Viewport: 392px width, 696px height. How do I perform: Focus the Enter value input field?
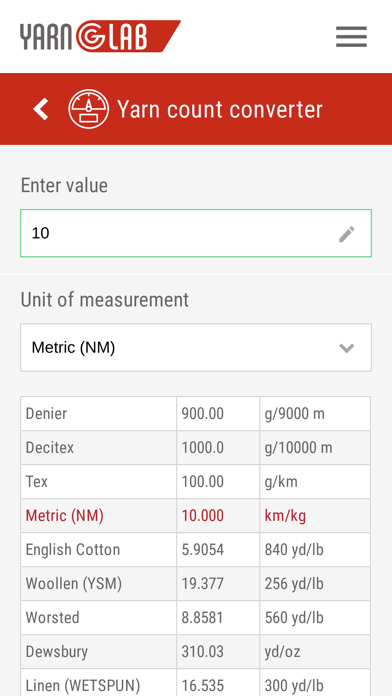[x=196, y=233]
